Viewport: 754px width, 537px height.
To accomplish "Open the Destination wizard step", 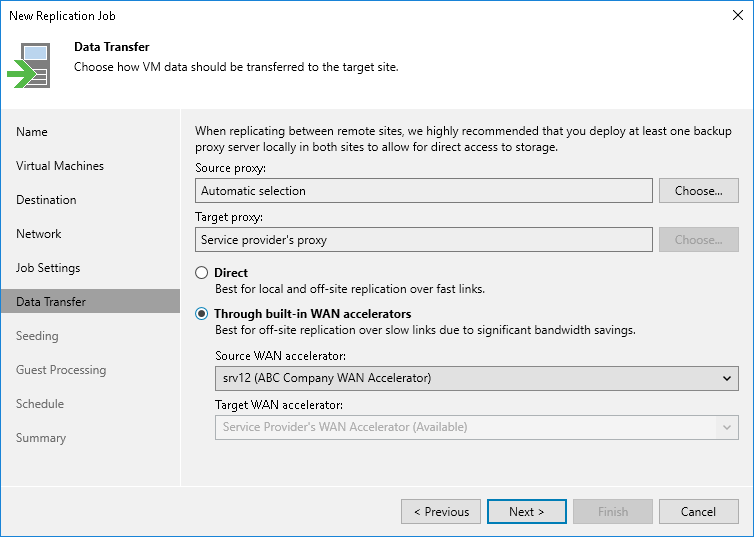I will pyautogui.click(x=46, y=200).
